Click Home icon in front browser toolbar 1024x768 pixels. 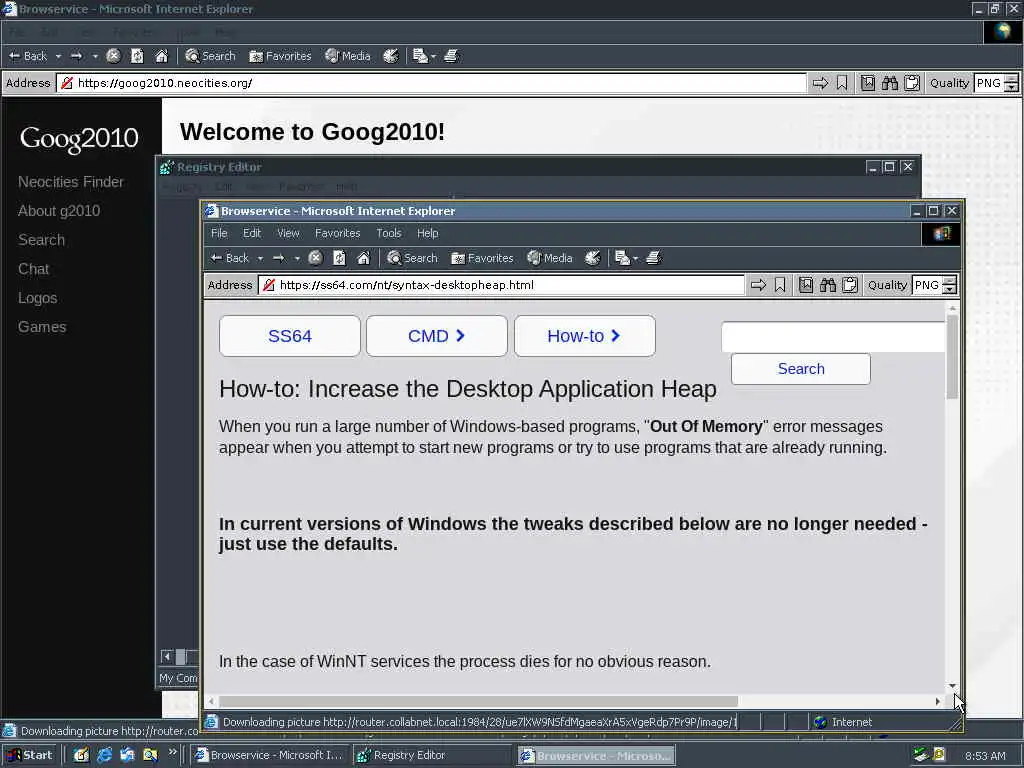(x=364, y=258)
